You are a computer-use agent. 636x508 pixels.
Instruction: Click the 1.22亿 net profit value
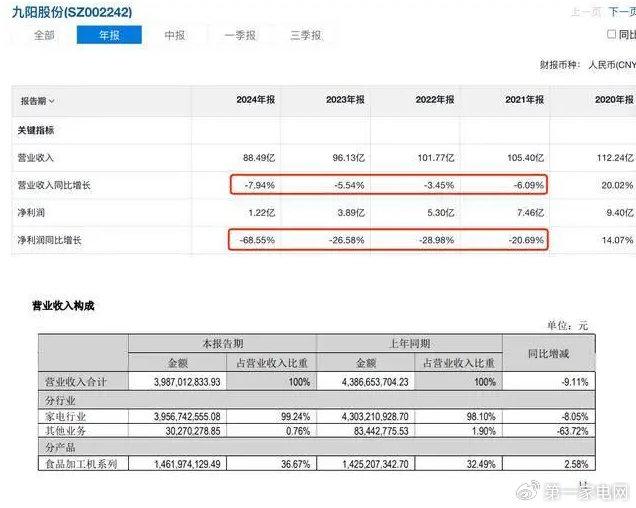coord(262,213)
